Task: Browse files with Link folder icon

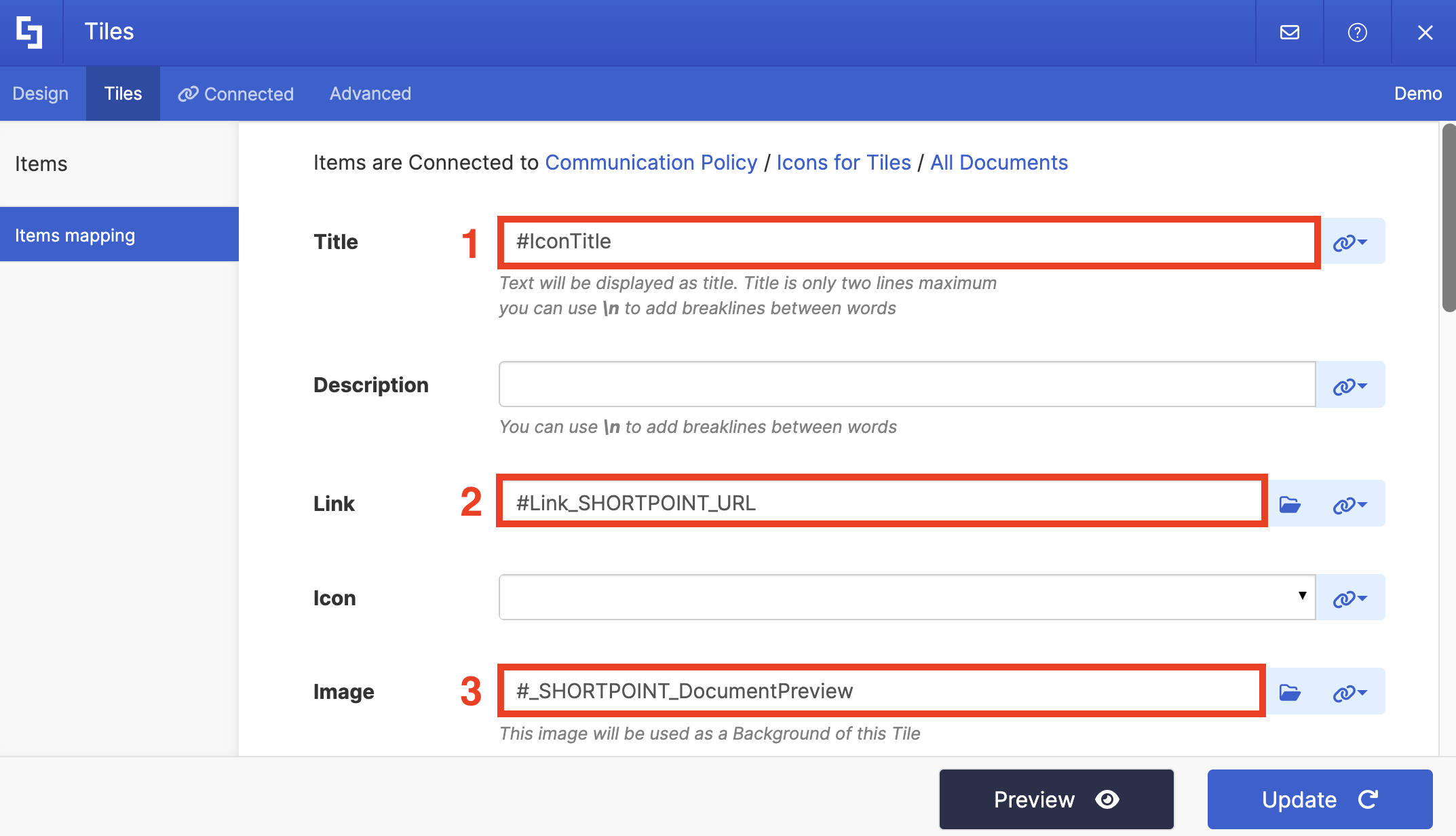Action: tap(1289, 504)
